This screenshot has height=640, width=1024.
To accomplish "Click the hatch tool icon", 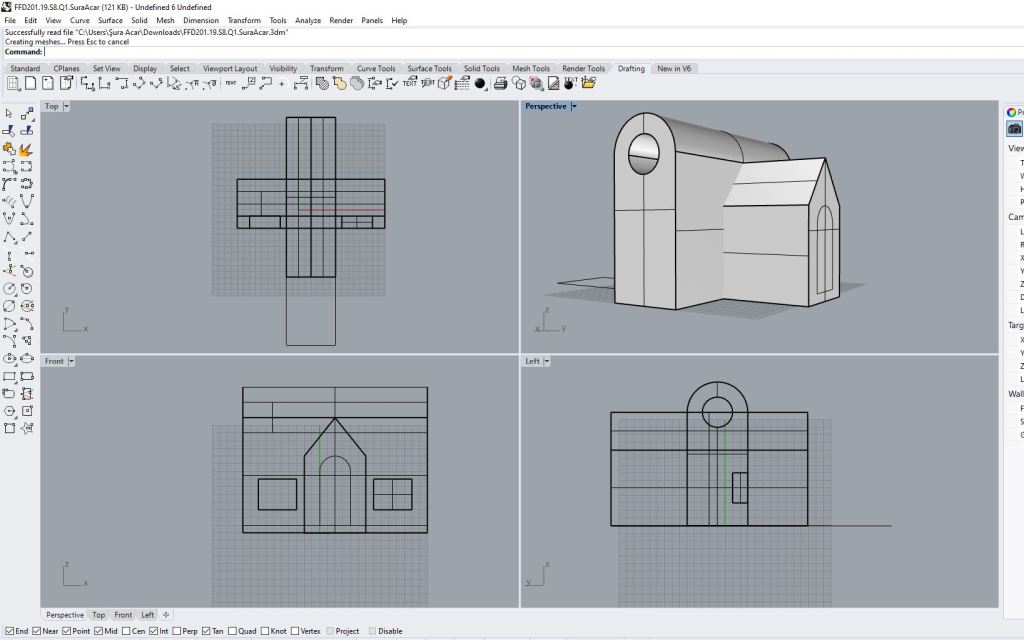I will point(323,84).
